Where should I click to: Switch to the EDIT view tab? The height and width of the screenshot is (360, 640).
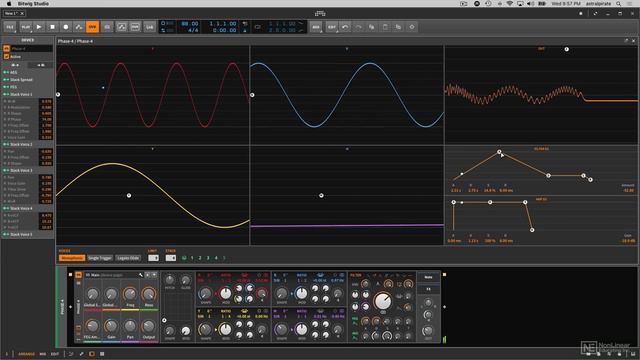[x=55, y=354]
